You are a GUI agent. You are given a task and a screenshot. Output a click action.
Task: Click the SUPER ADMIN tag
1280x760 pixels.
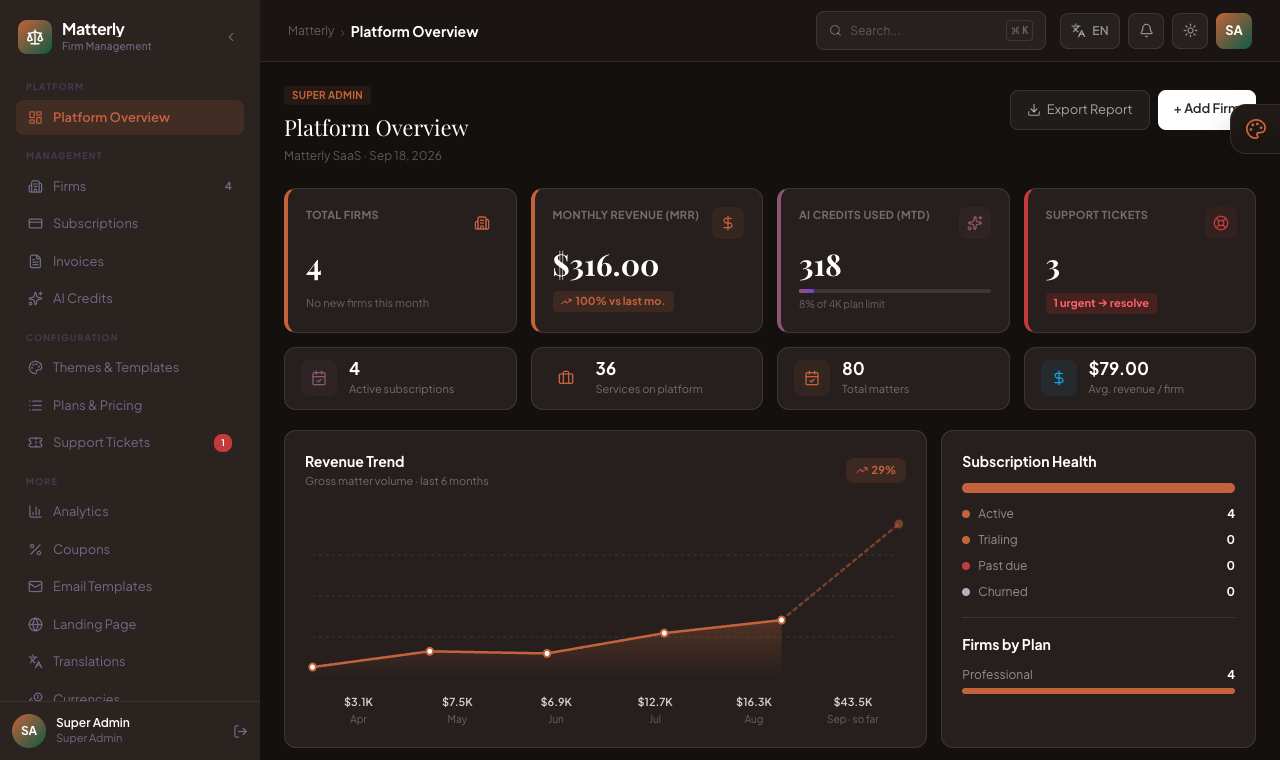click(328, 95)
